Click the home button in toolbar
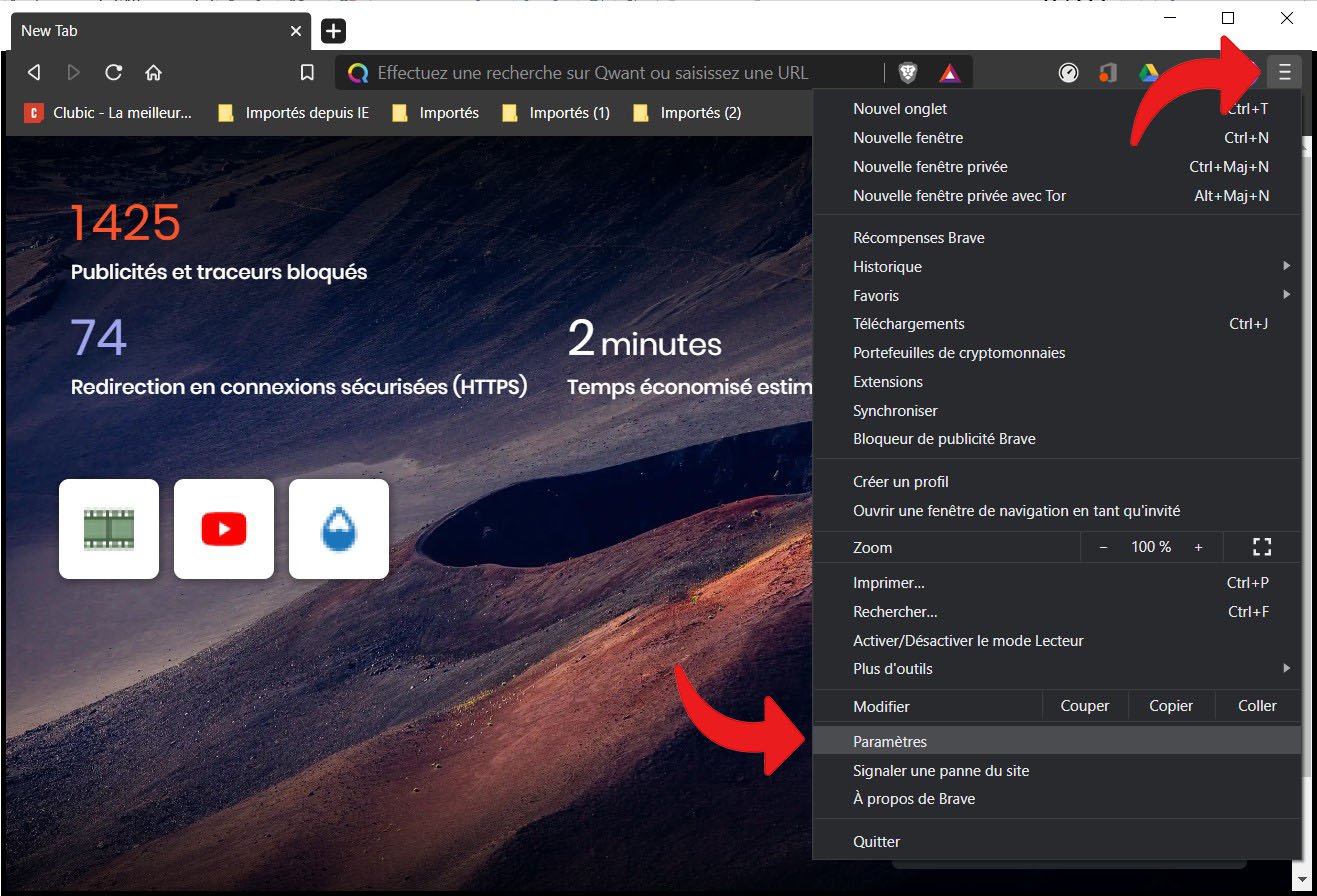This screenshot has width=1317, height=896. (153, 72)
